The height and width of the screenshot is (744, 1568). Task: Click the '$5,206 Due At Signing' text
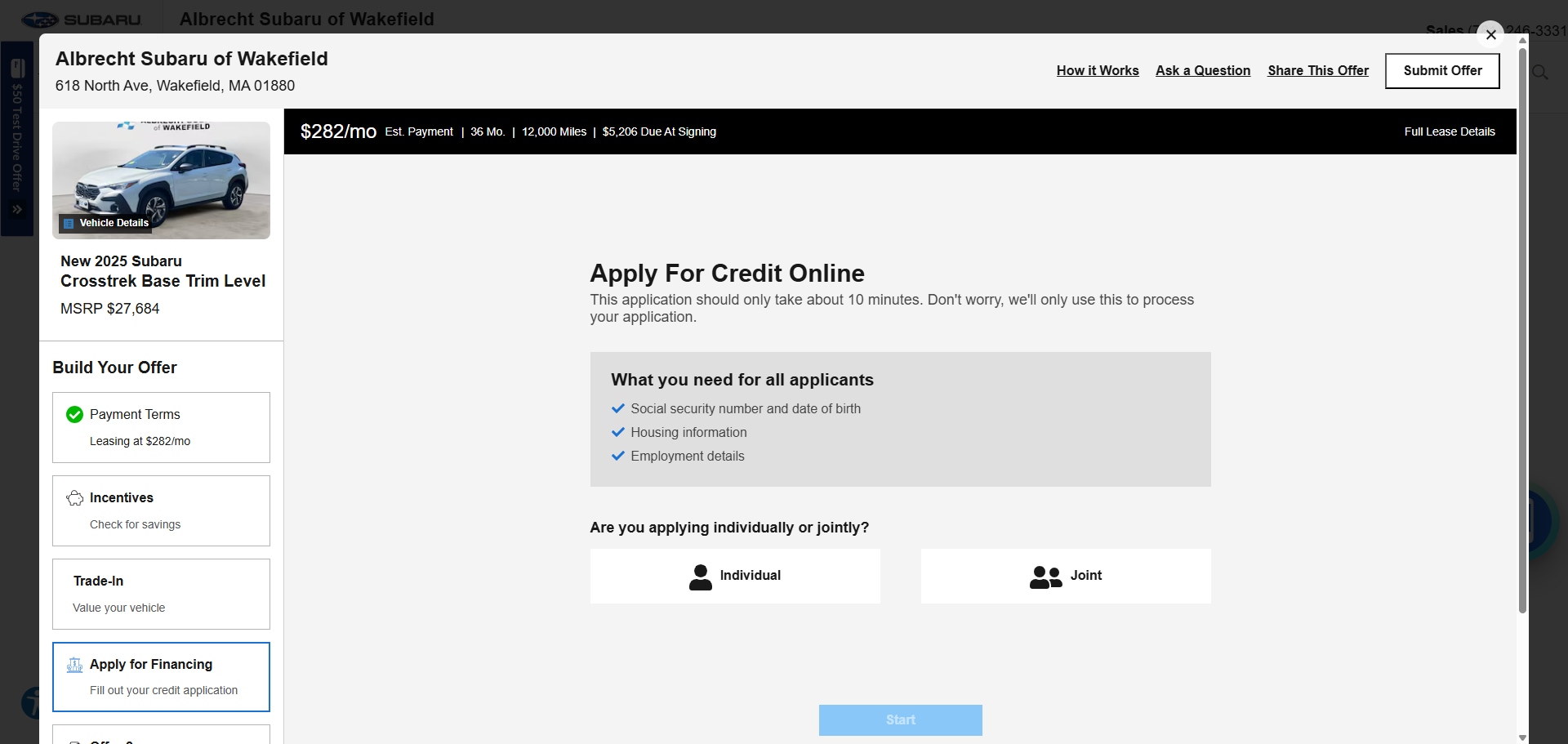pos(659,131)
